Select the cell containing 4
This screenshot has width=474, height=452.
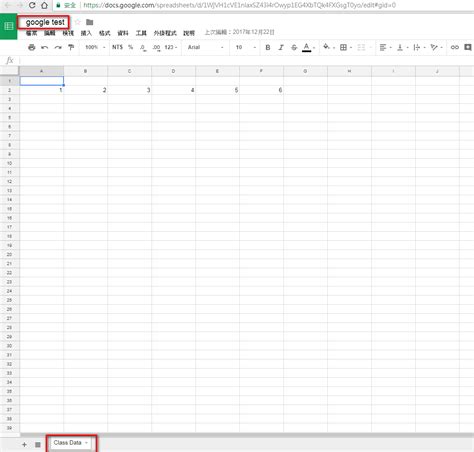pyautogui.click(x=174, y=90)
